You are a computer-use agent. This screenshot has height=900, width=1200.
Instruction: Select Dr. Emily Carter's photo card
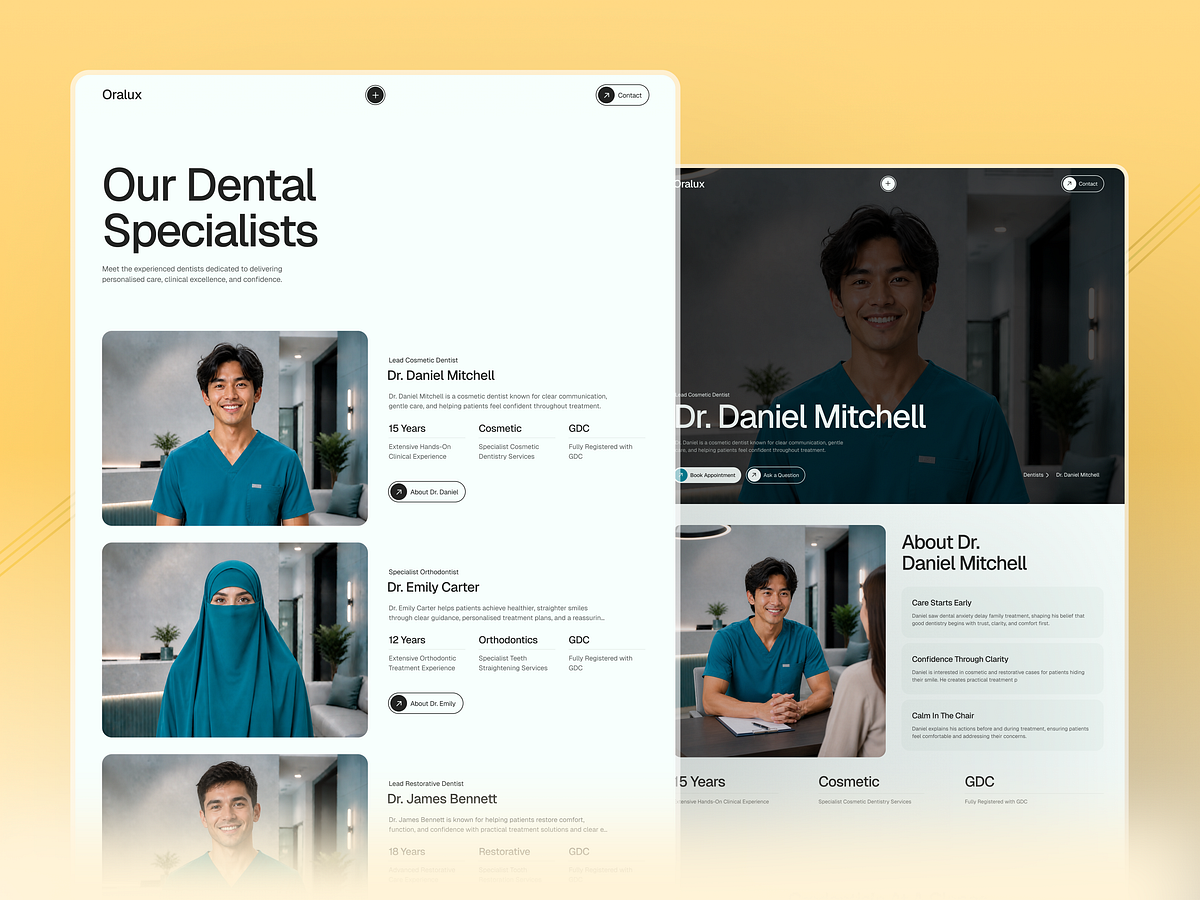[x=235, y=640]
